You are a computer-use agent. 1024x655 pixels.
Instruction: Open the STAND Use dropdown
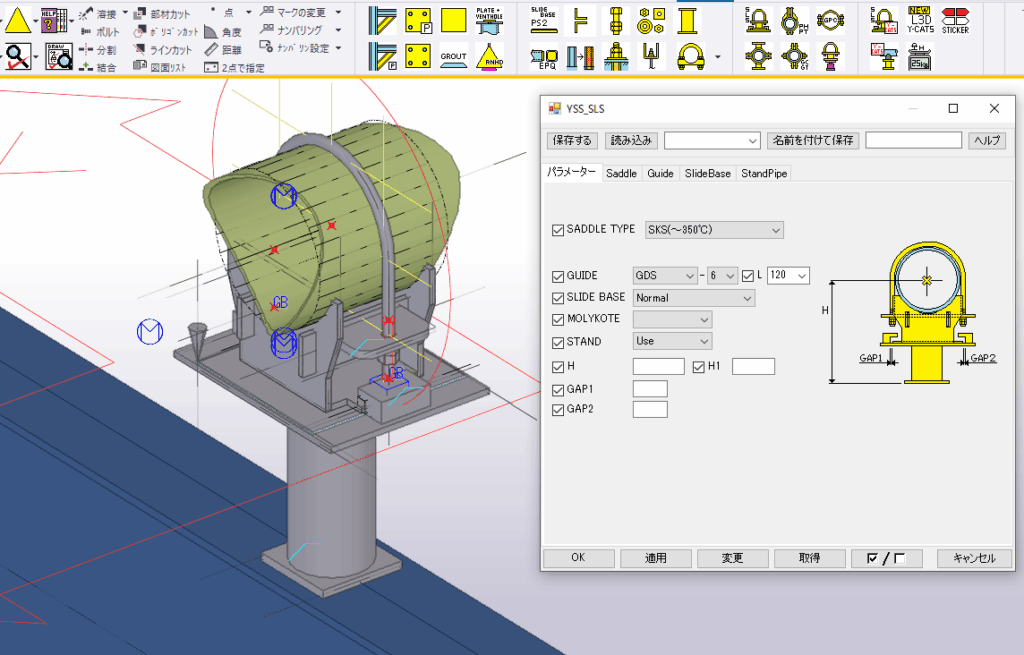click(672, 341)
